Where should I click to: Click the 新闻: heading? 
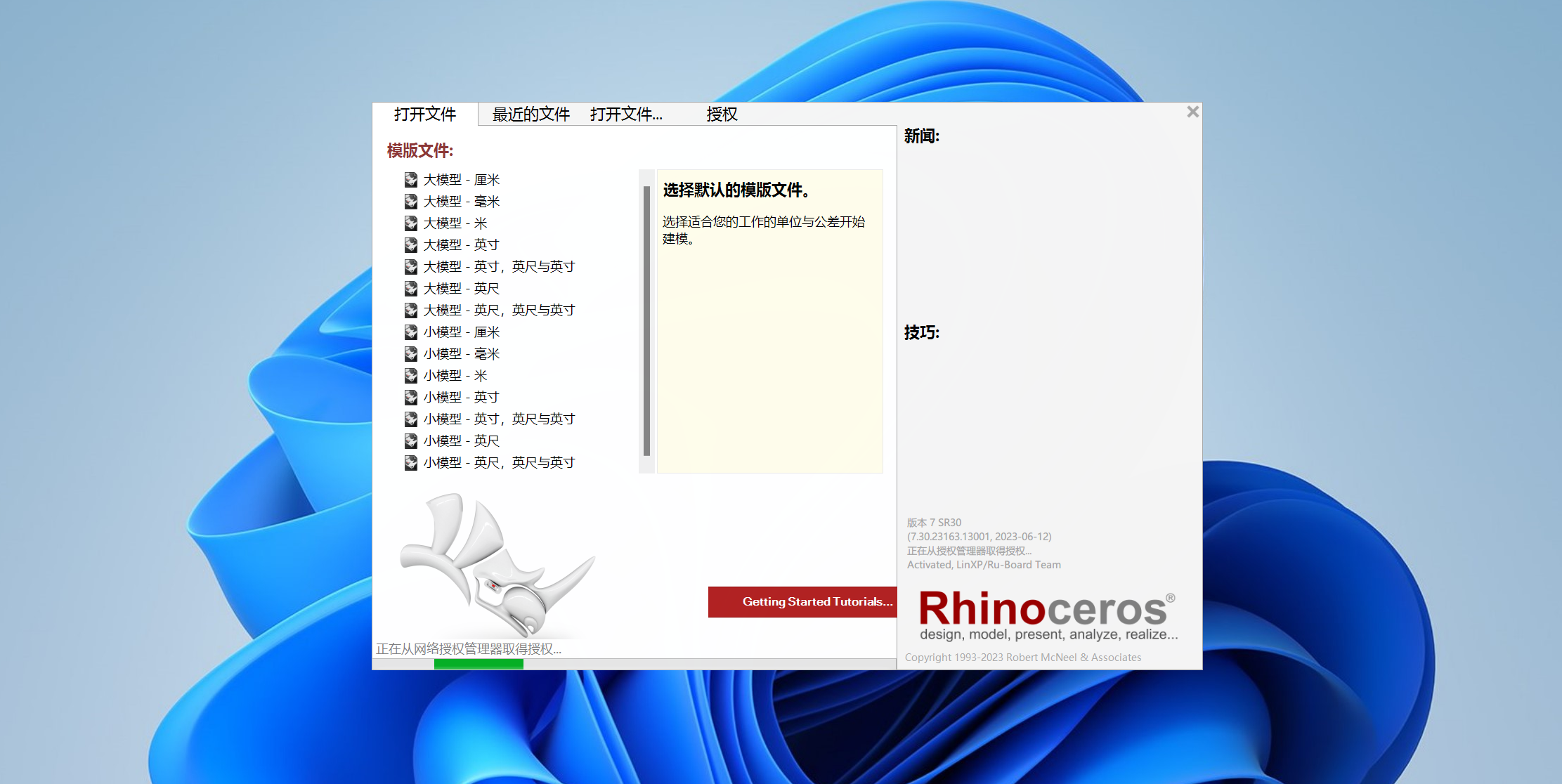[x=921, y=136]
